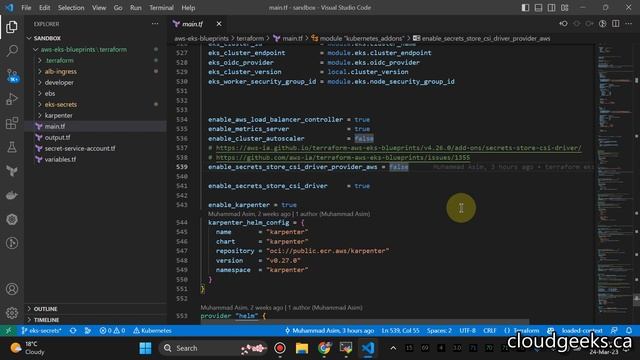Screen dimensions: 640x360
Task: Open the Terminal menu
Action: 161,7
